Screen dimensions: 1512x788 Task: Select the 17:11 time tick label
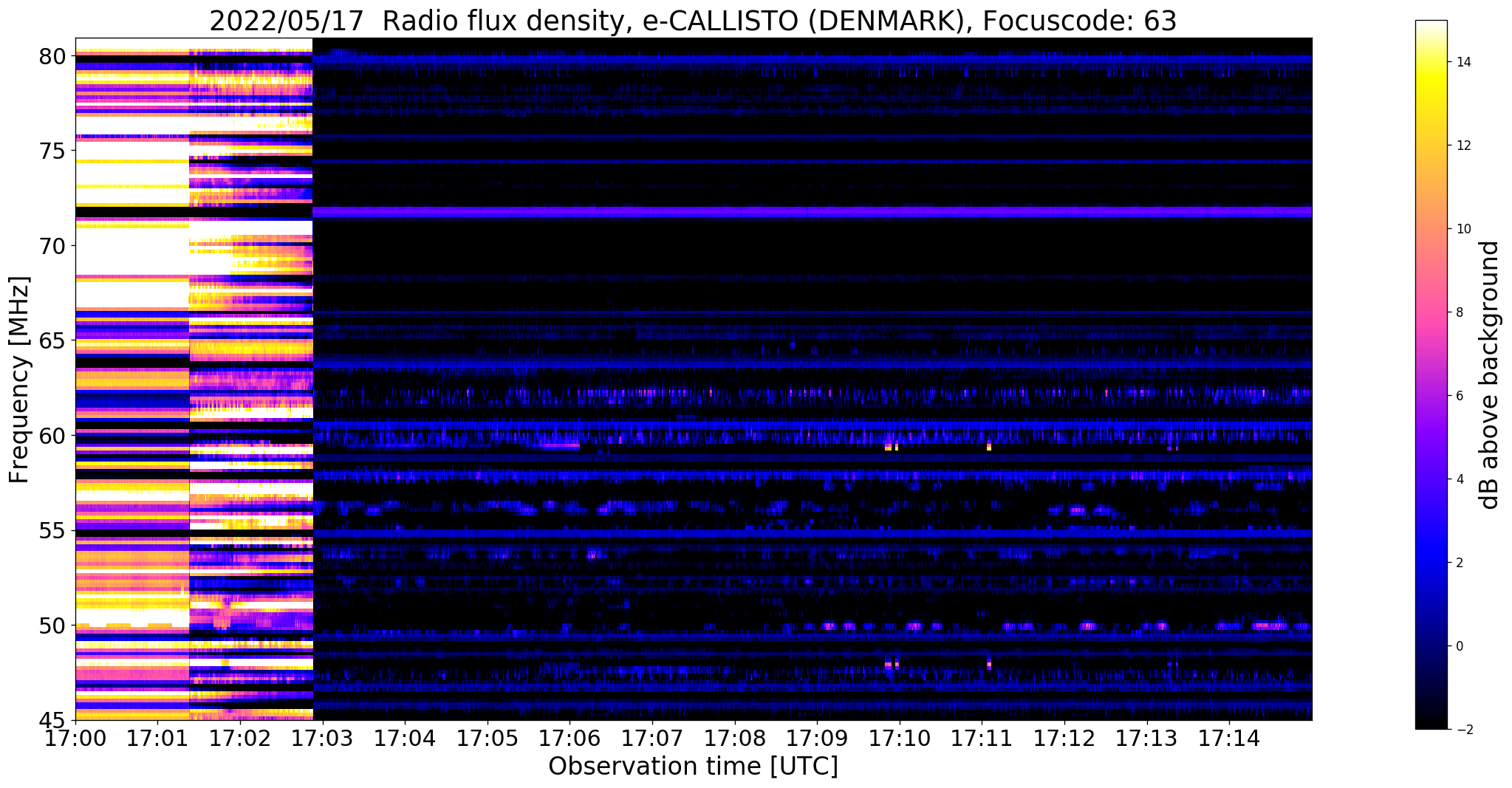click(x=982, y=739)
